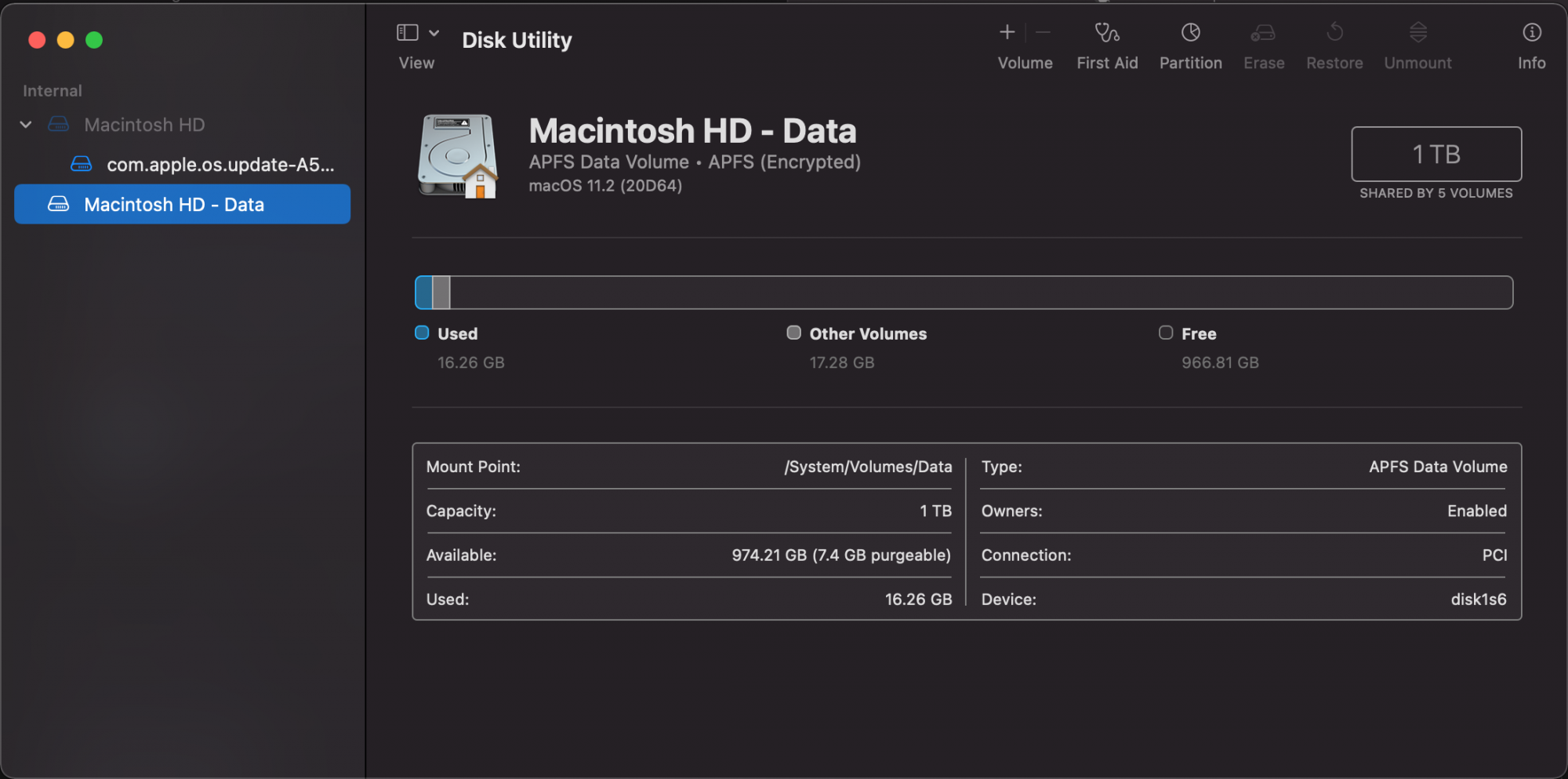Remove volume with the minus icon
1568x779 pixels.
[x=1043, y=32]
